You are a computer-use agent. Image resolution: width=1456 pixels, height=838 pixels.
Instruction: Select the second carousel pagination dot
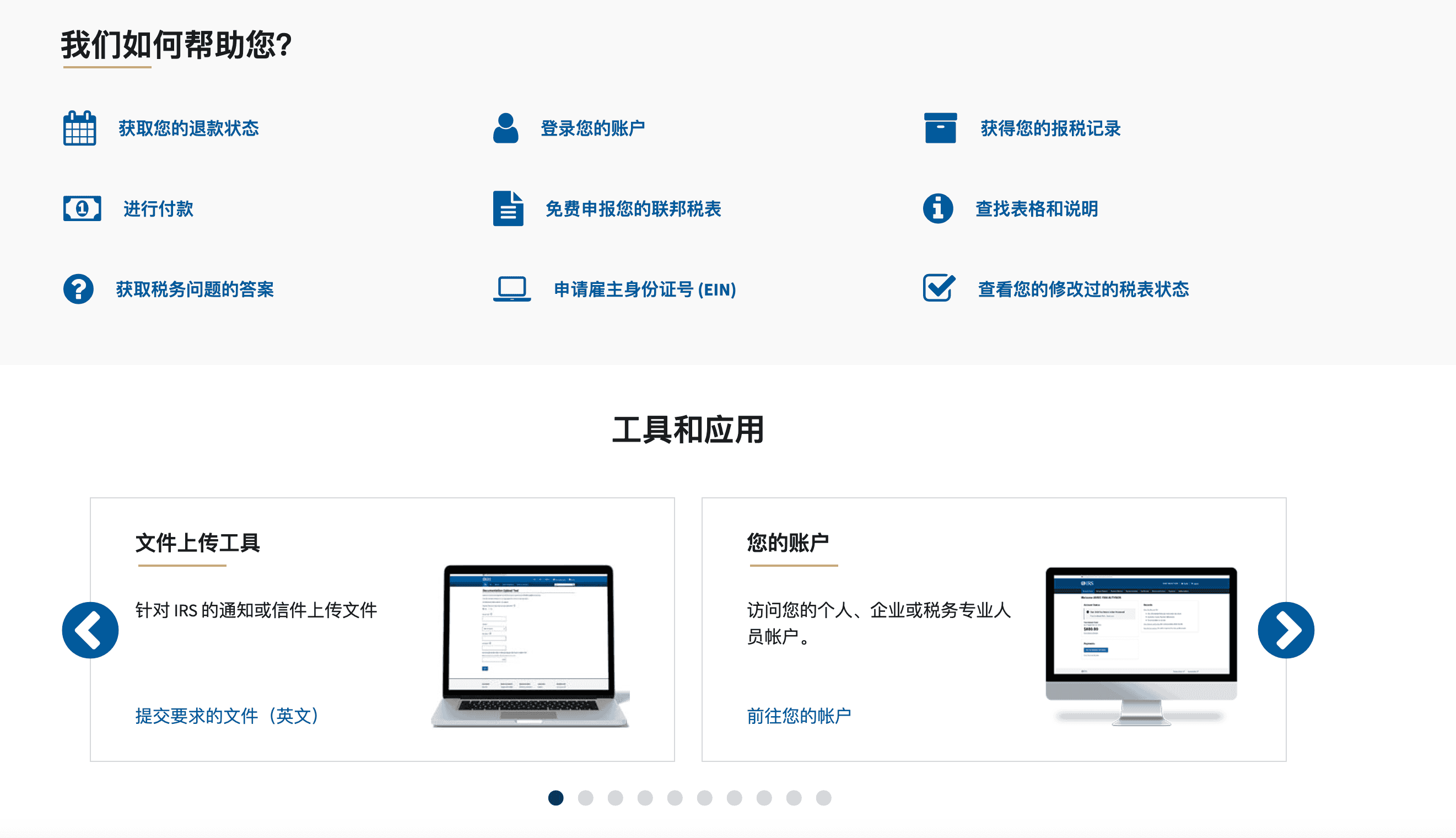tap(586, 798)
